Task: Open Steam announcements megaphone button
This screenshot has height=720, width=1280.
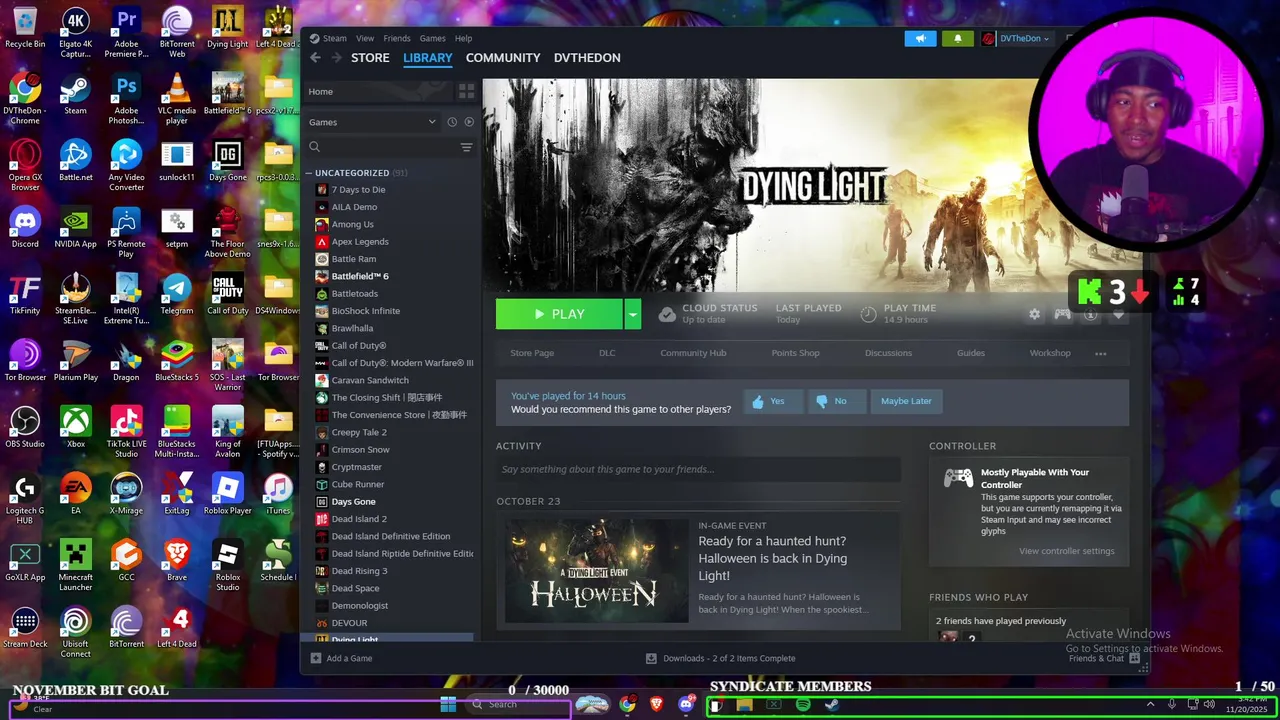Action: coord(920,39)
